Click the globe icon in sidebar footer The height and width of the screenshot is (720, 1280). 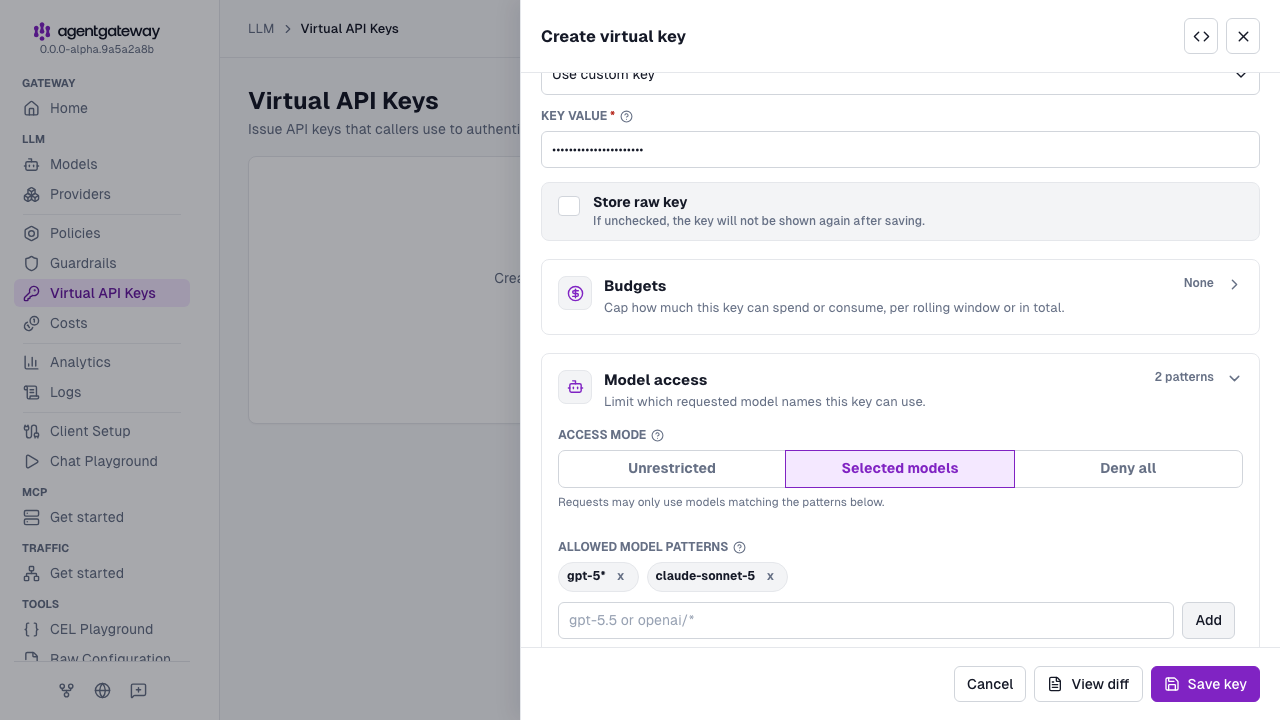102,690
